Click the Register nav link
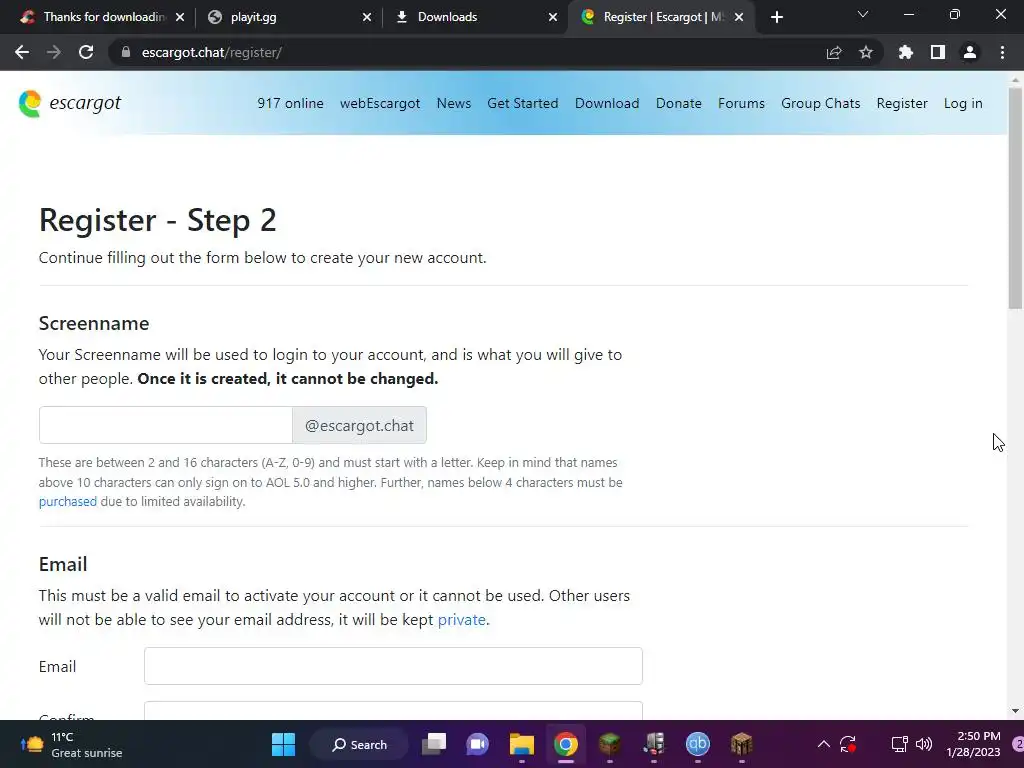1024x768 pixels. tap(902, 103)
